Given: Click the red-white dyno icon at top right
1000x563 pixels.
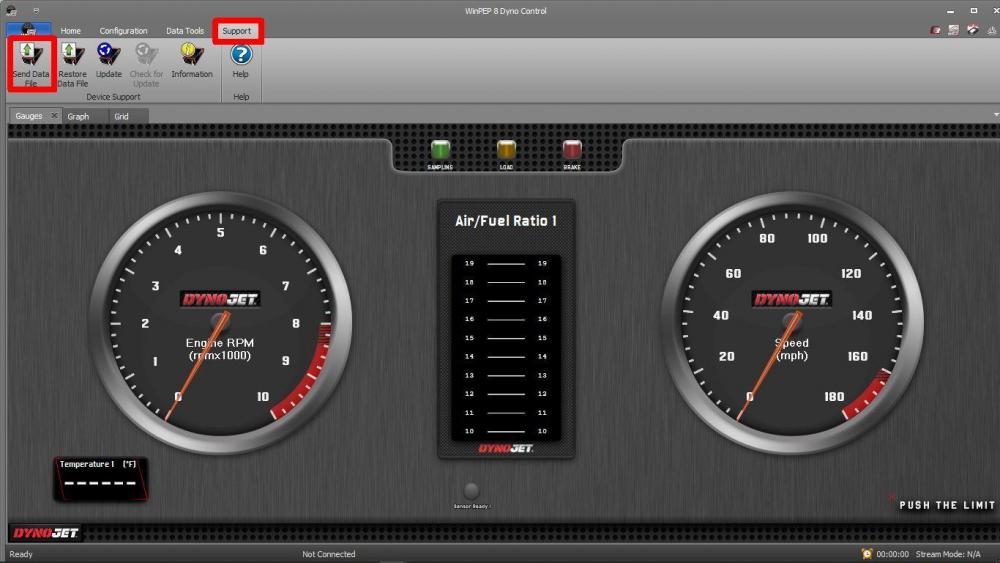Looking at the screenshot, I should (x=973, y=30).
